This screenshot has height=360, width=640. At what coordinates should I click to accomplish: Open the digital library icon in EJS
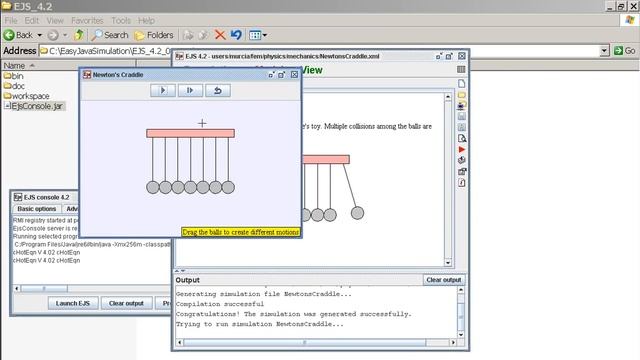point(462,106)
